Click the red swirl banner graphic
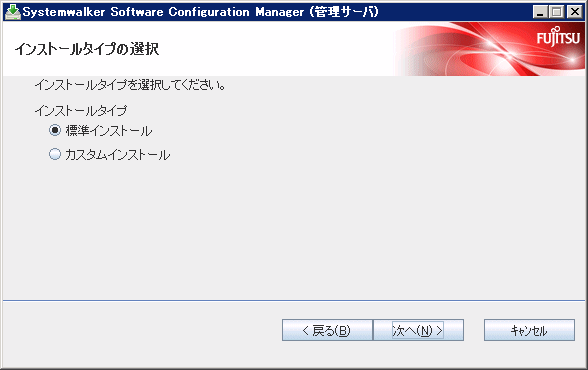The height and width of the screenshot is (370, 588). point(488,49)
